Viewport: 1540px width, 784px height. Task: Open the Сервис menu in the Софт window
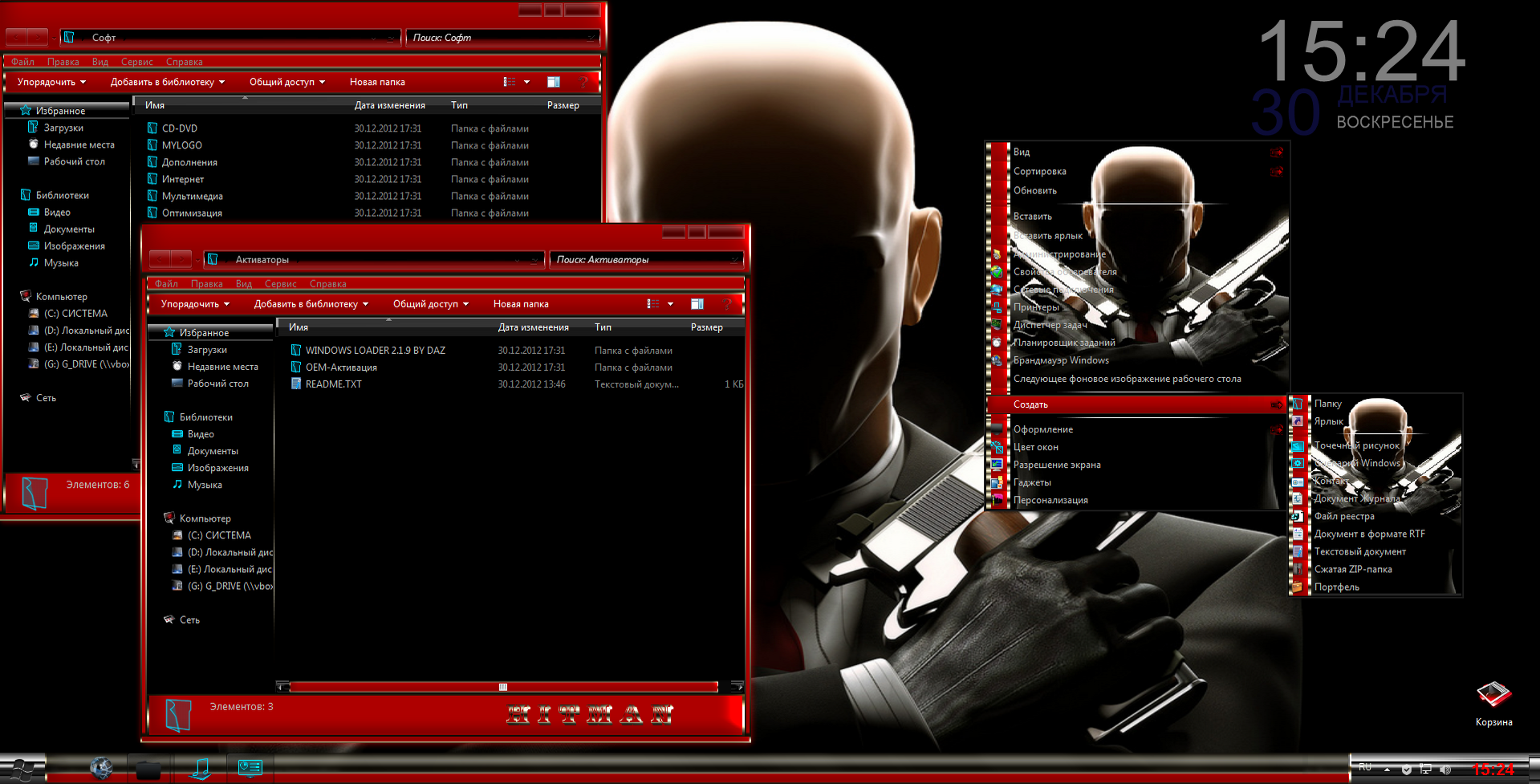(137, 62)
